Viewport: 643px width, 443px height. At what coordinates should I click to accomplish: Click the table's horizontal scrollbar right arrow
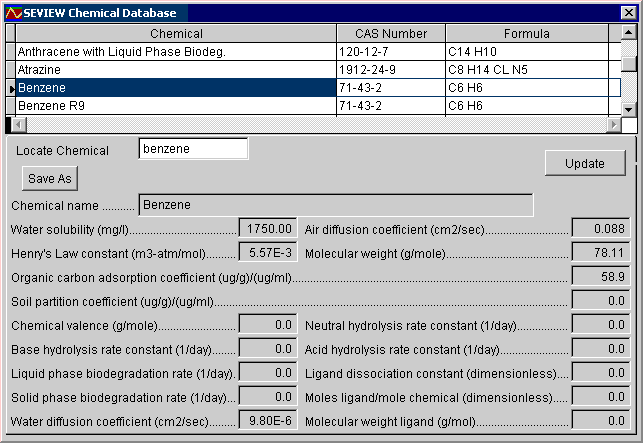click(613, 124)
